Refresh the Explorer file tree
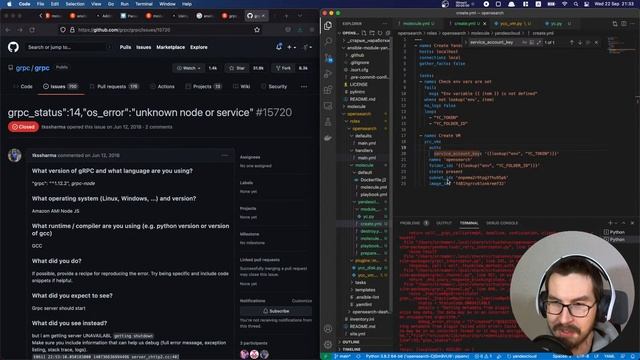This screenshot has height=360, width=640. pyautogui.click(x=380, y=33)
